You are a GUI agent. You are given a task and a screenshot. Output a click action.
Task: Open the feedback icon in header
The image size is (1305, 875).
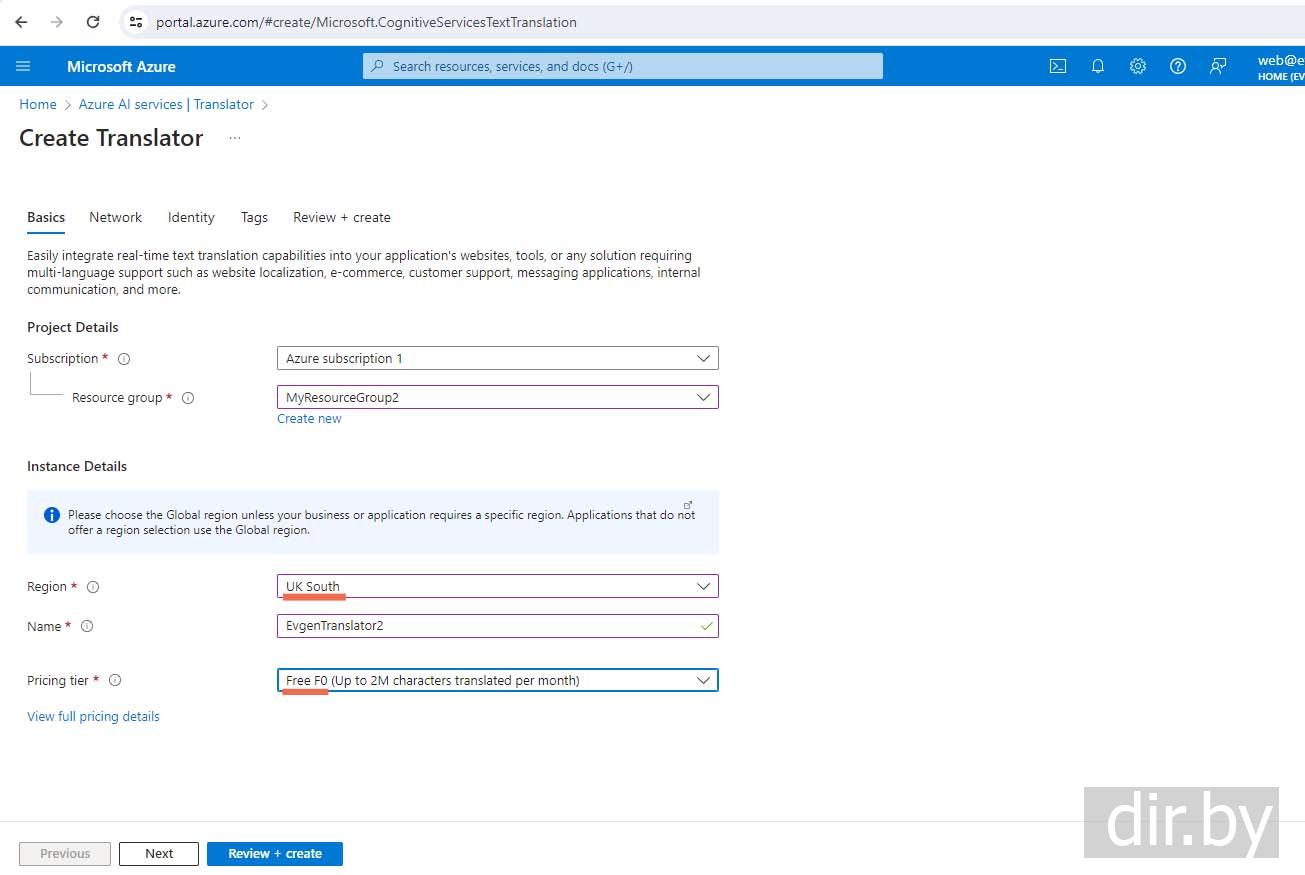(1217, 66)
